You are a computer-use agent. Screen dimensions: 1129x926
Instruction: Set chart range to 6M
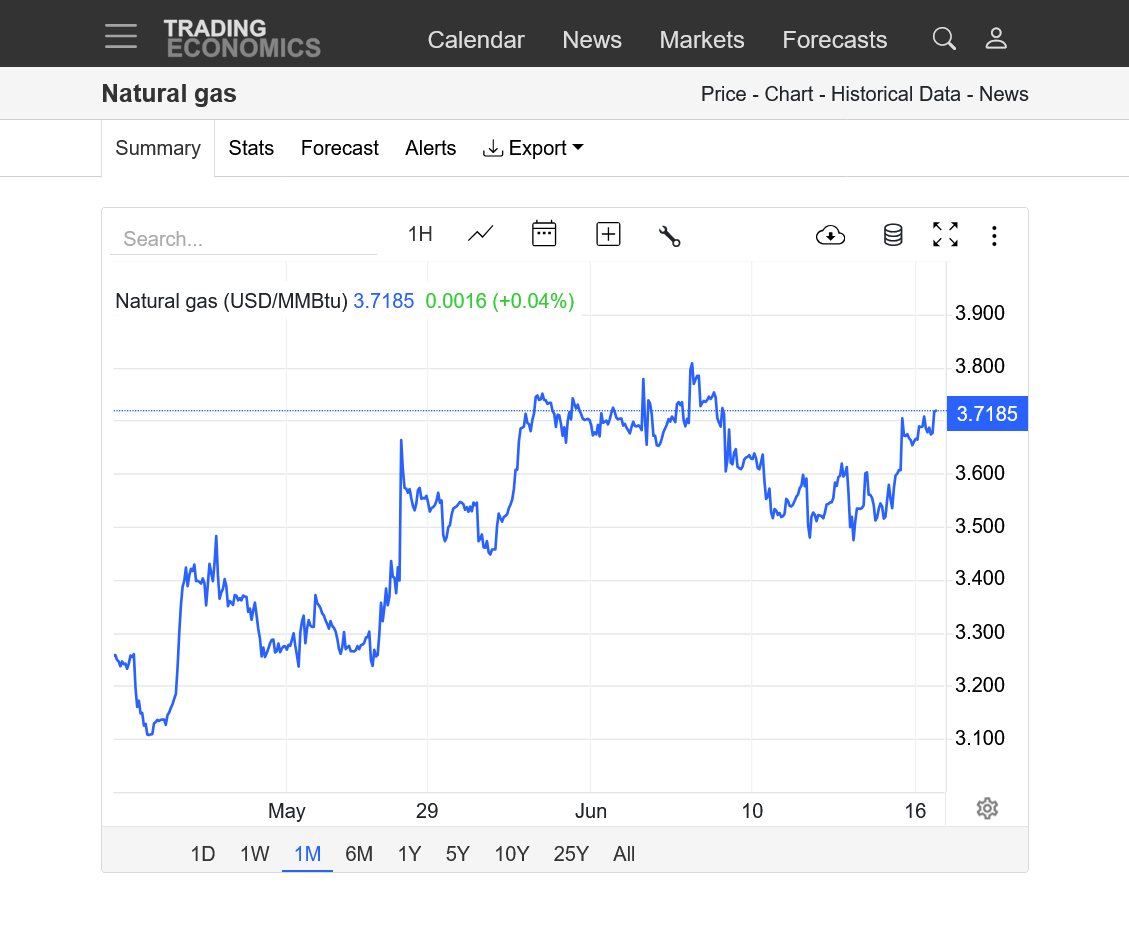click(x=359, y=854)
